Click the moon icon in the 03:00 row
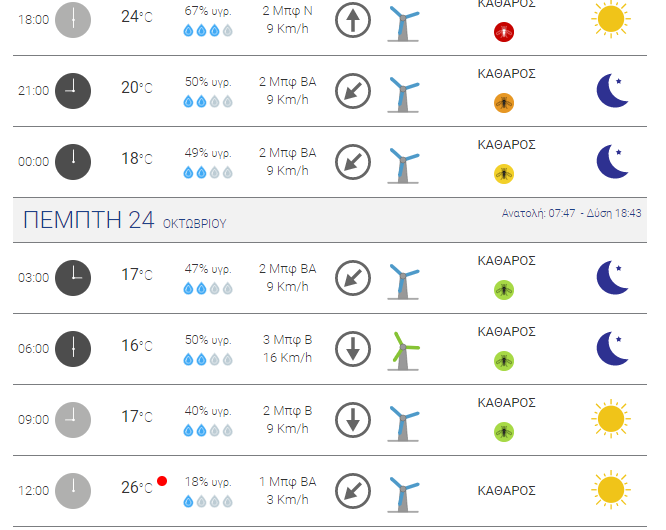 pos(612,277)
